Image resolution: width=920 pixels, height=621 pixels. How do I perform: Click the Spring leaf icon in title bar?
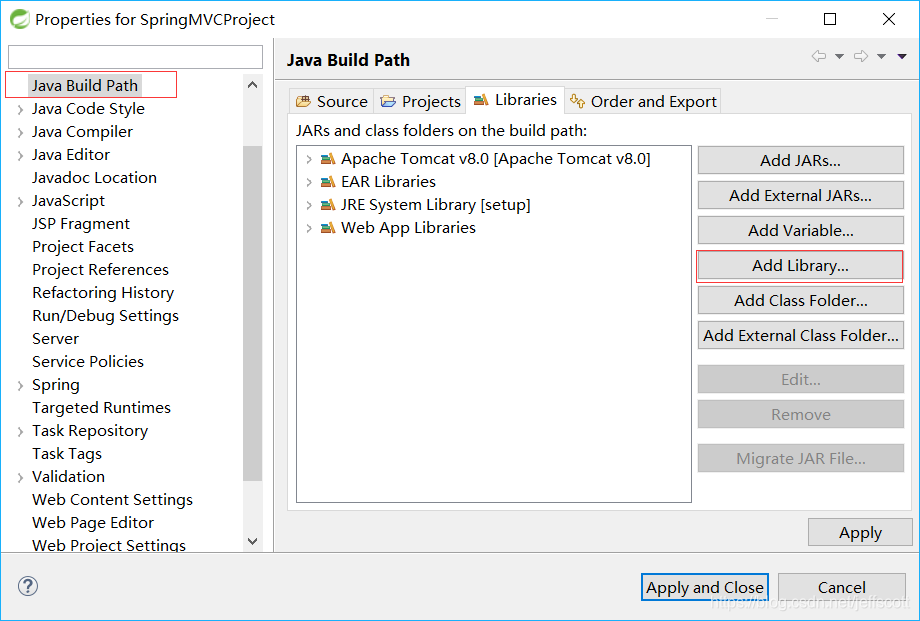tap(19, 19)
